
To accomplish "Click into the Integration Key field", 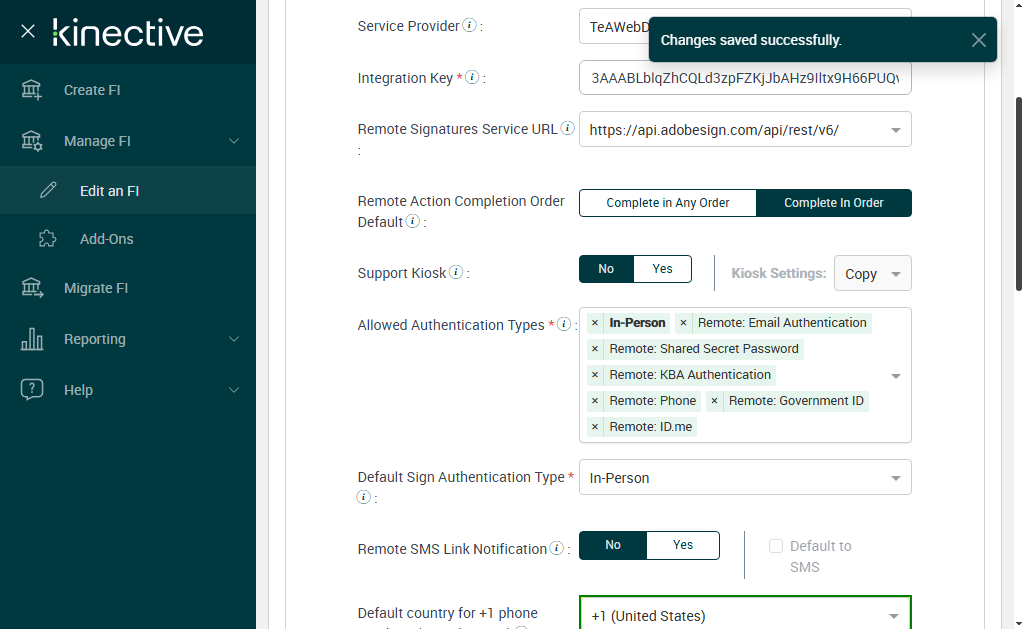I will pos(744,78).
